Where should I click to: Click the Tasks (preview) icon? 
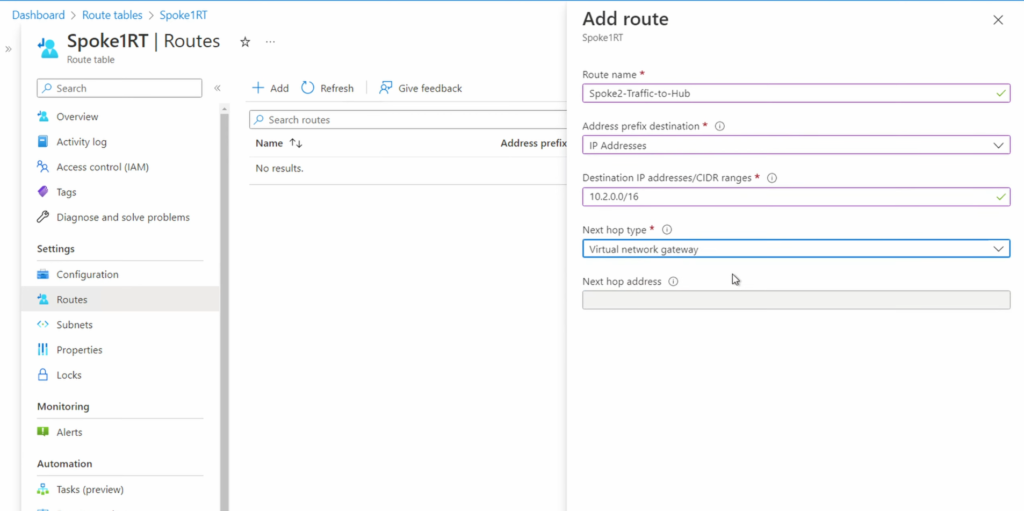click(43, 489)
